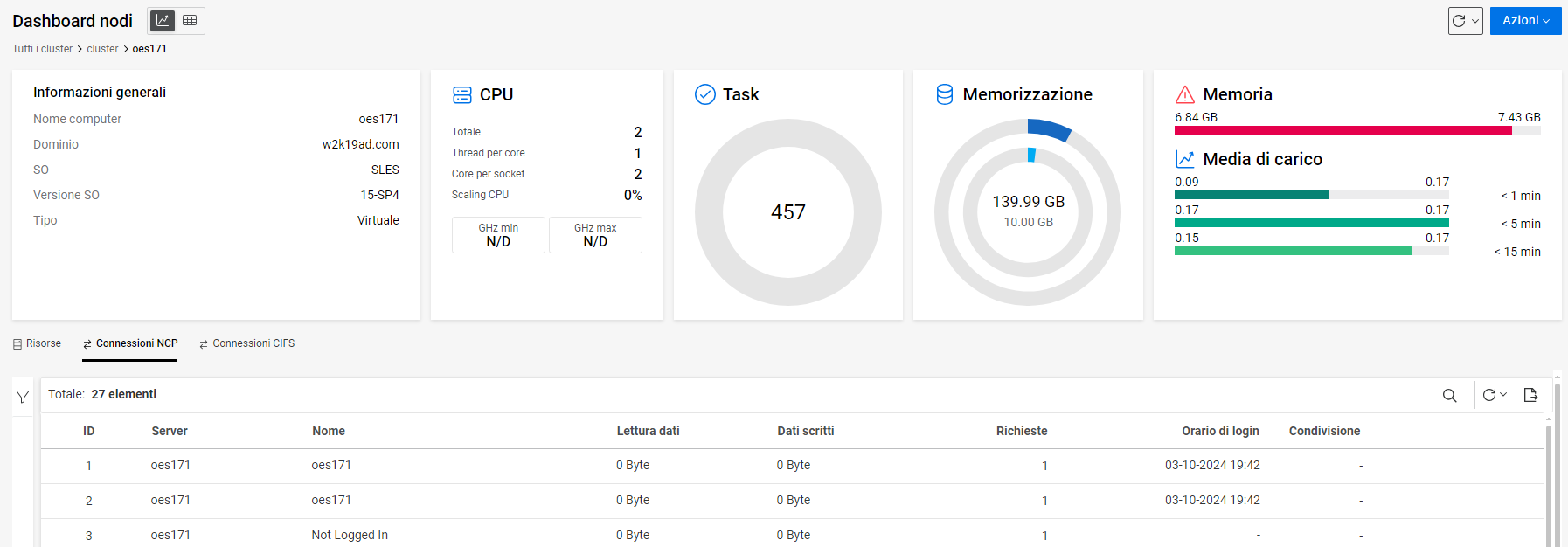The image size is (1568, 547).
Task: Open the Connessioni CIFS tab
Action: click(x=246, y=343)
